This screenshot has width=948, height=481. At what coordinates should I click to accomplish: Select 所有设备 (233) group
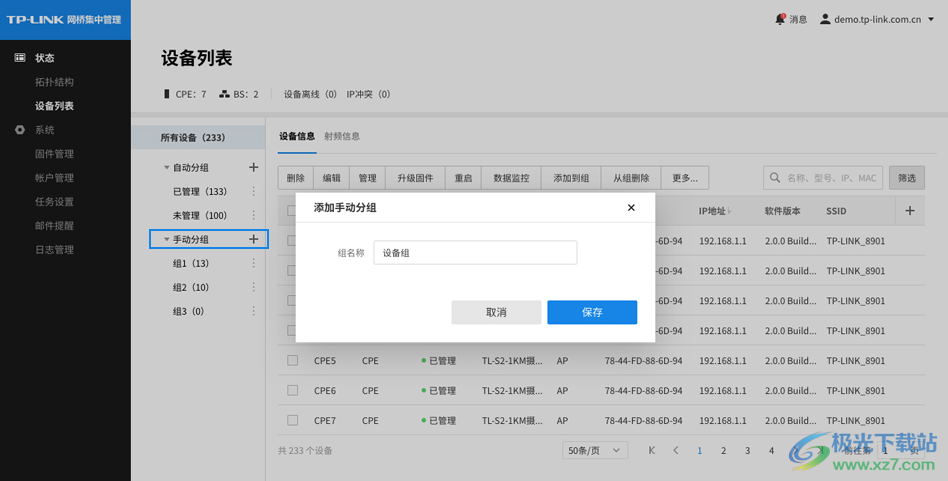pyautogui.click(x=198, y=137)
